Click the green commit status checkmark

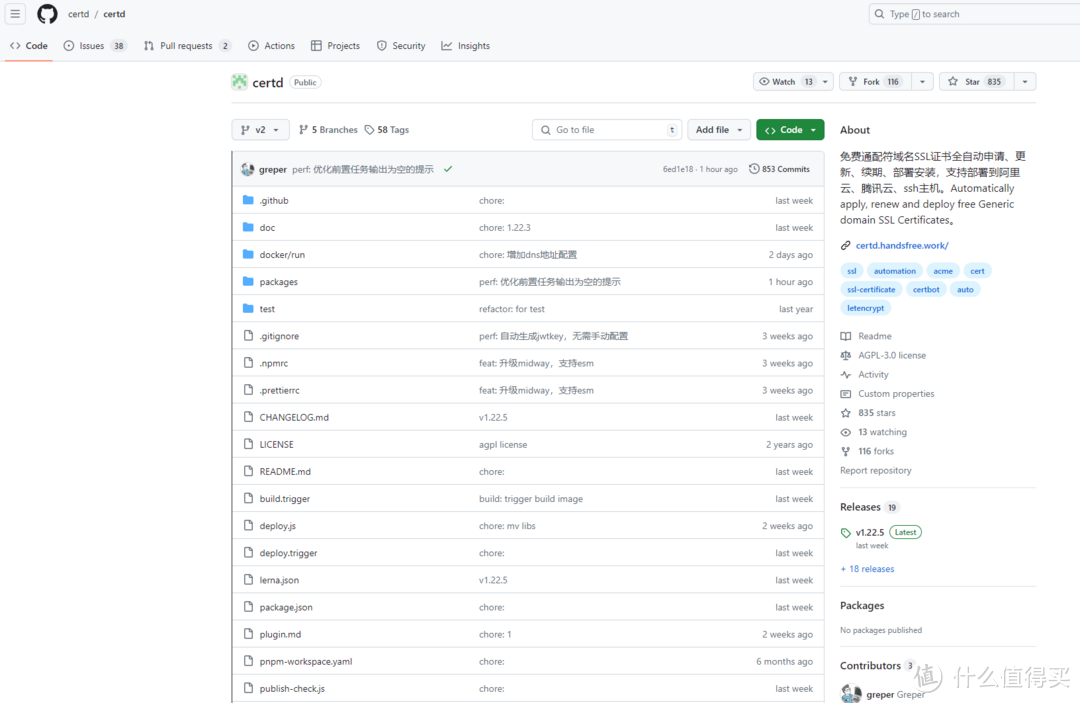pyautogui.click(x=448, y=169)
